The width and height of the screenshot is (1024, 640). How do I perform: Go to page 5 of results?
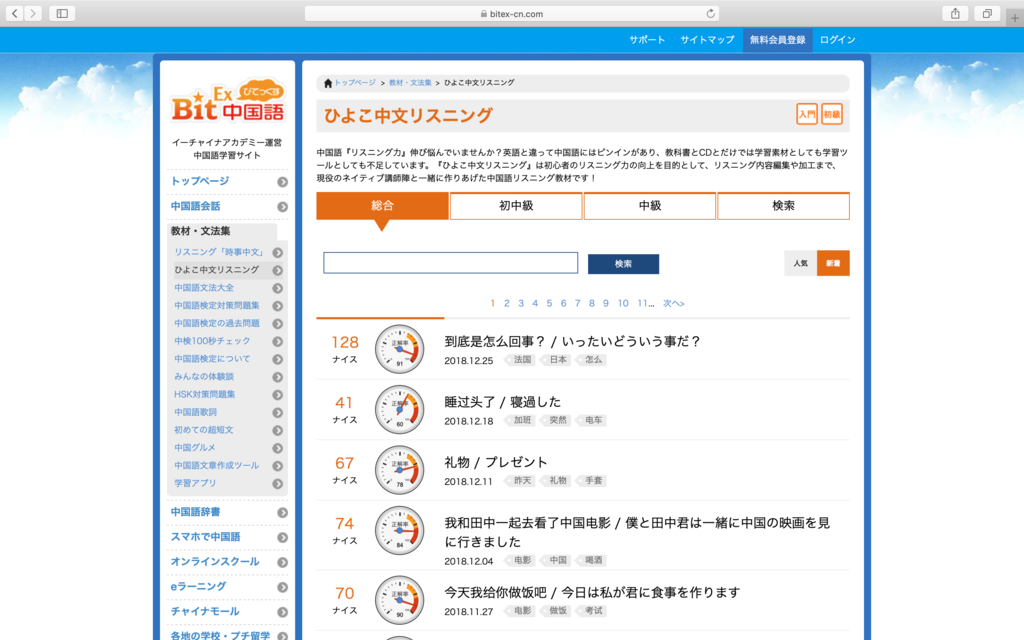pos(549,303)
